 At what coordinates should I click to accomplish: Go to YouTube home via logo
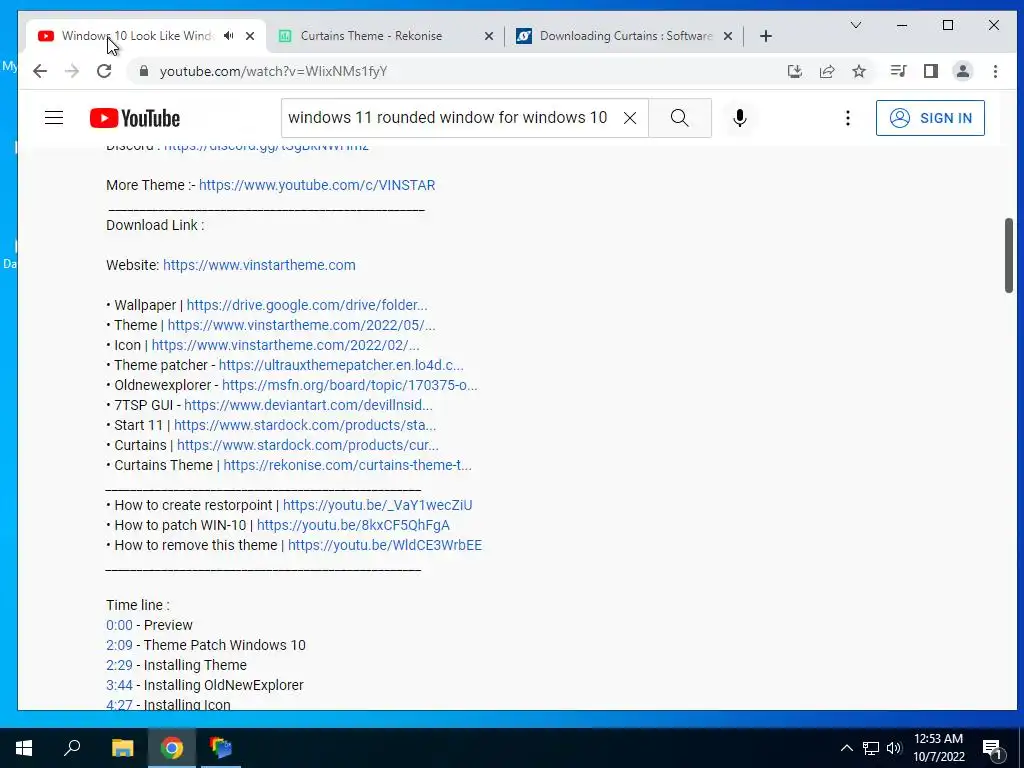[135, 118]
